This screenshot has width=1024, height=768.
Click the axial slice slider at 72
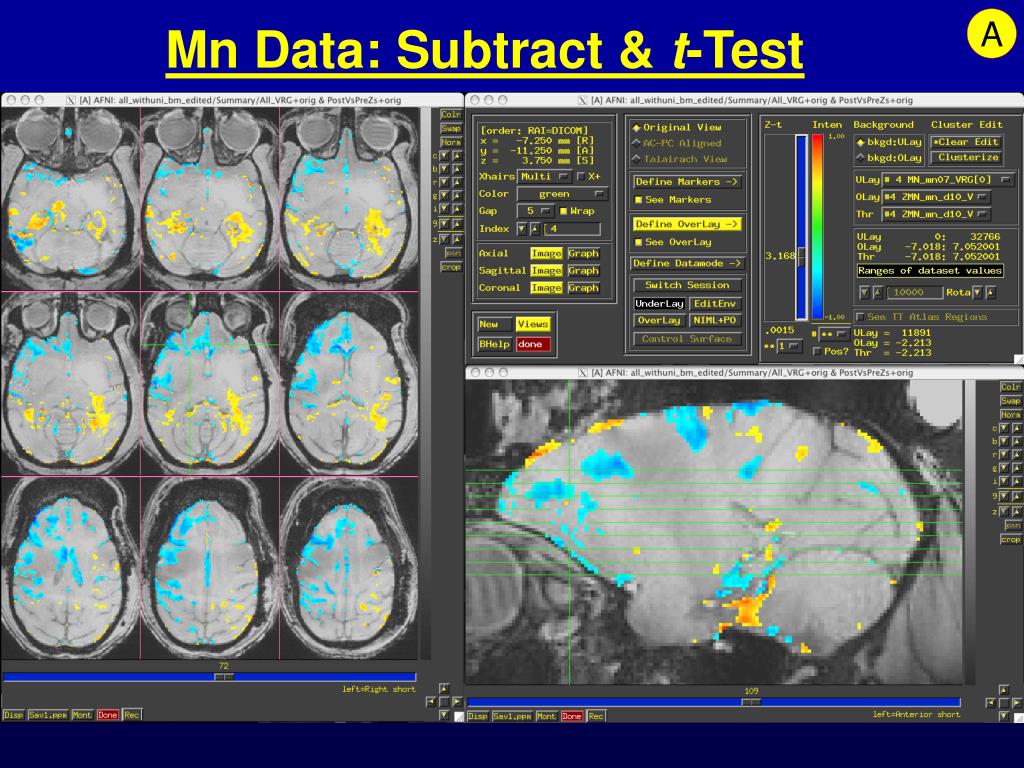[x=224, y=677]
